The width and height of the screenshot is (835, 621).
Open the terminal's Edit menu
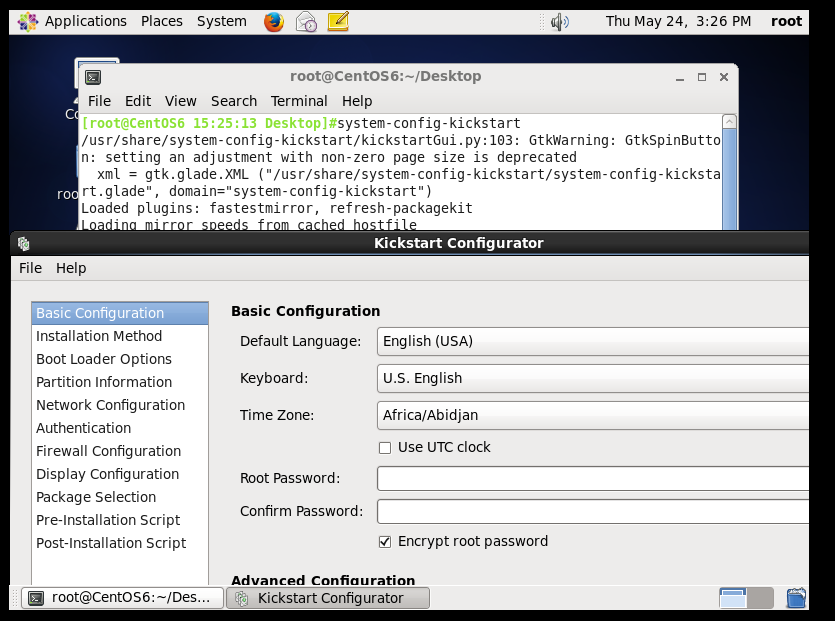138,101
